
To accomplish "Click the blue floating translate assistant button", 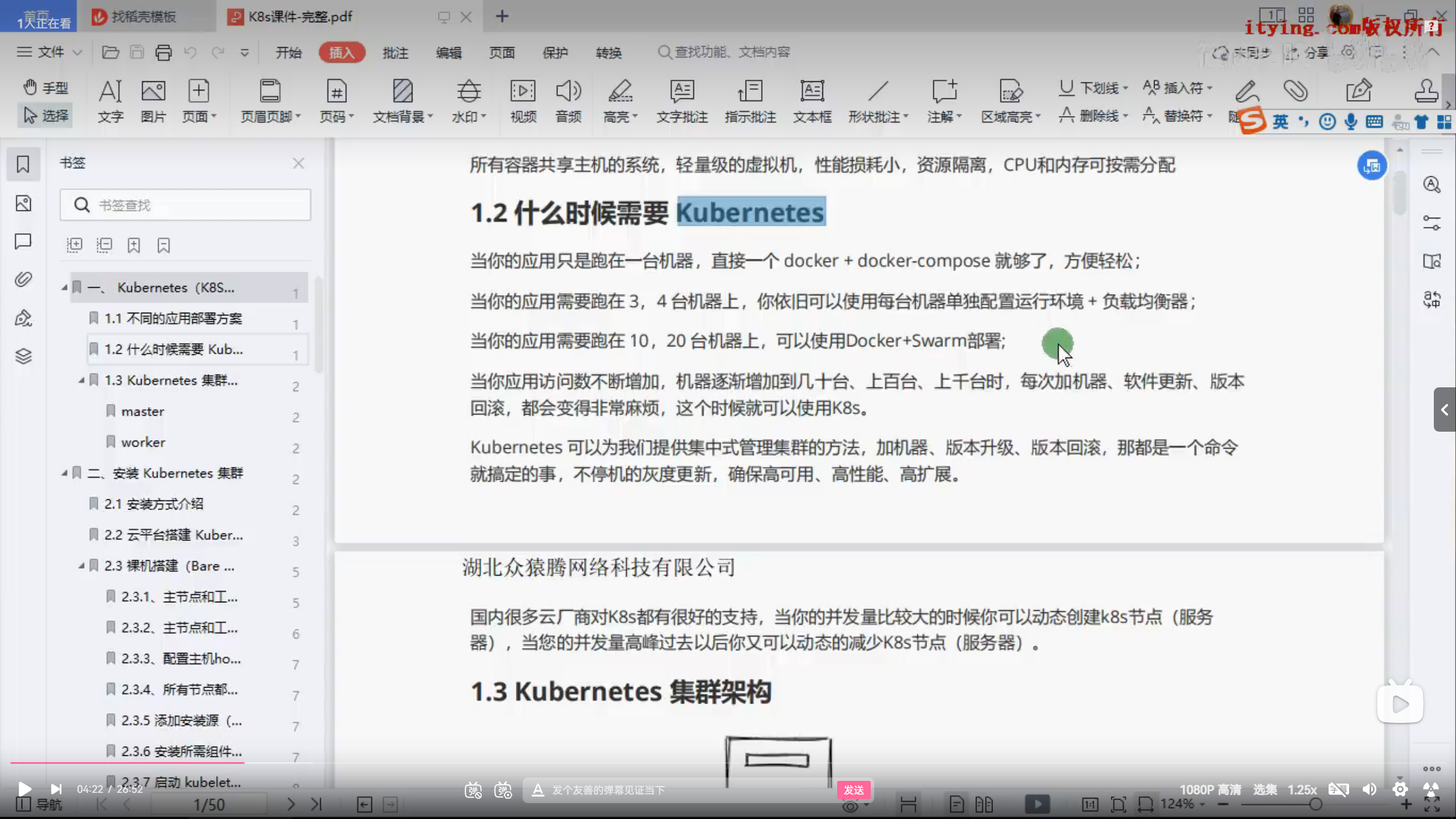I will pyautogui.click(x=1372, y=166).
